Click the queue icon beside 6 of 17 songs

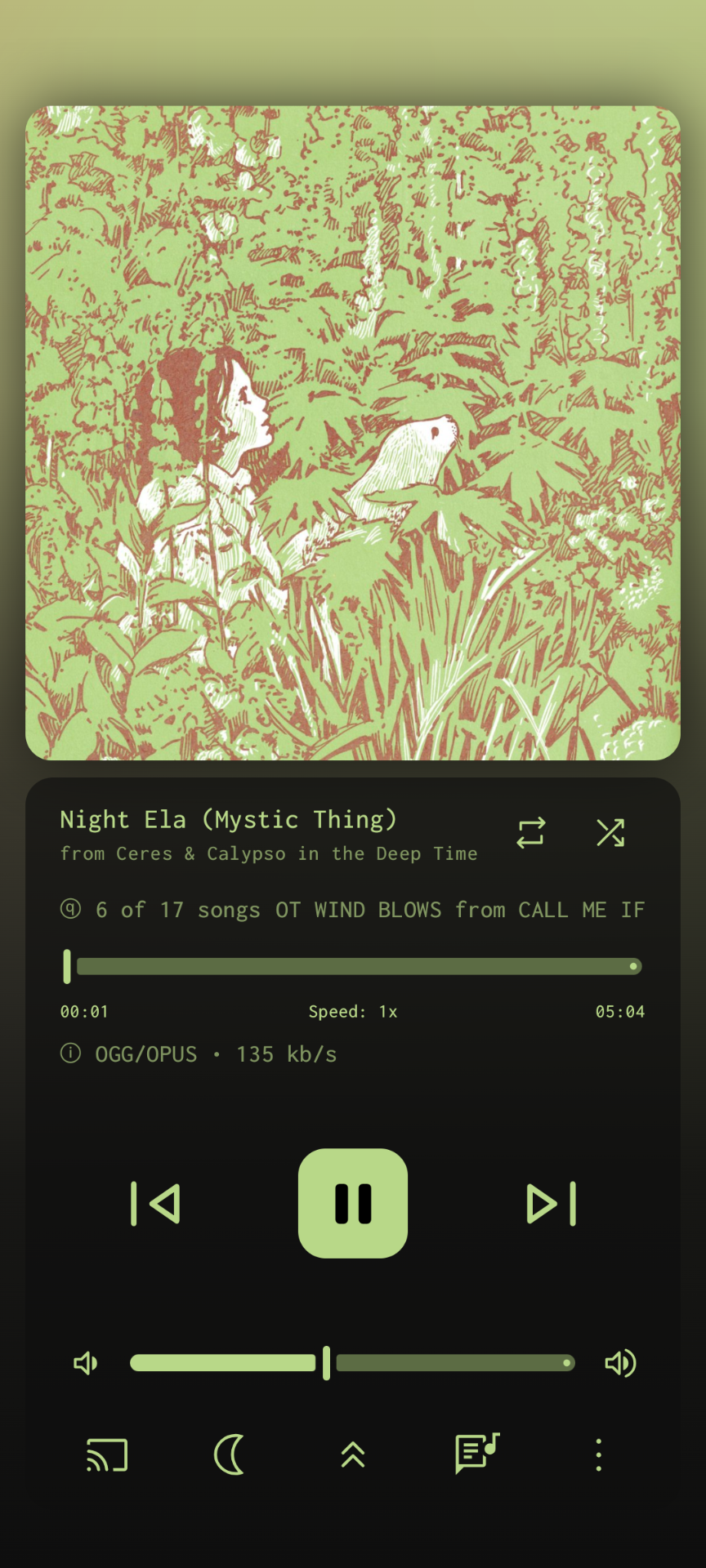71,908
